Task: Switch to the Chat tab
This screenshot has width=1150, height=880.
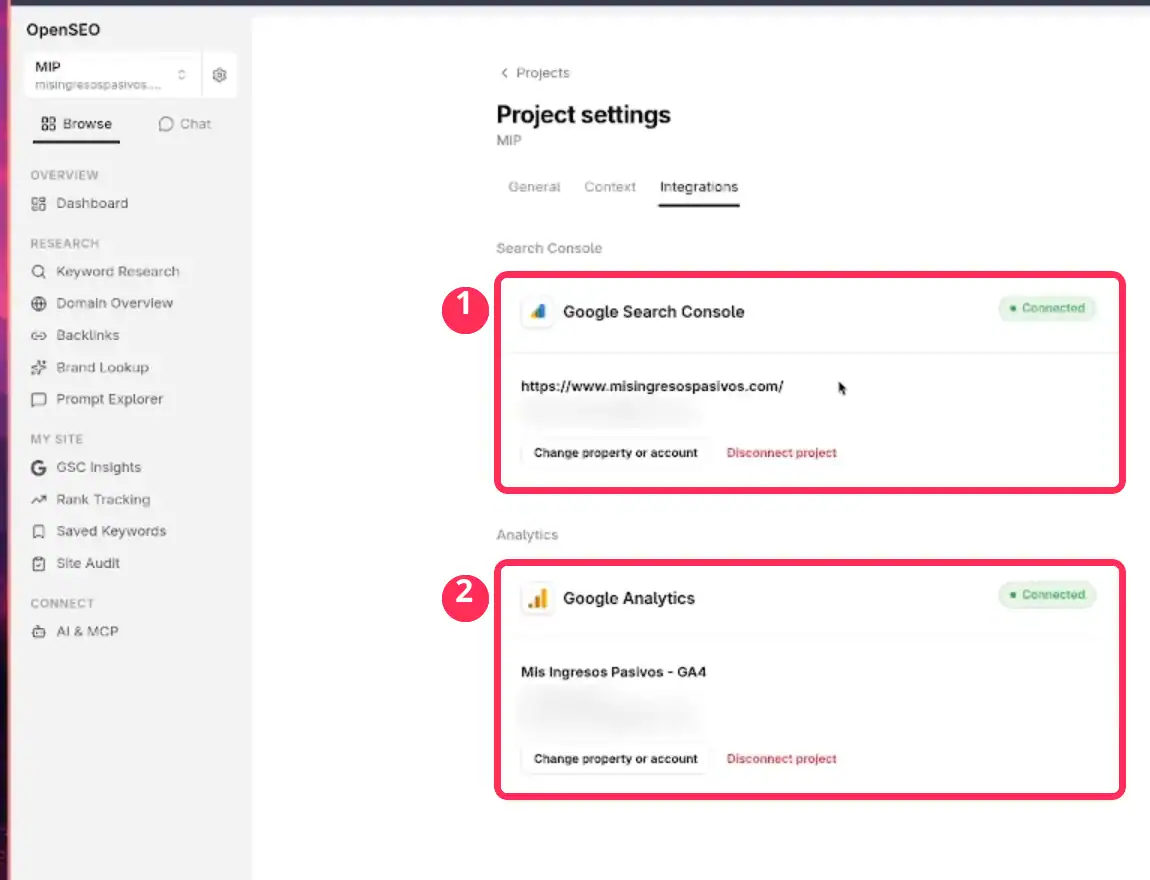Action: click(185, 124)
